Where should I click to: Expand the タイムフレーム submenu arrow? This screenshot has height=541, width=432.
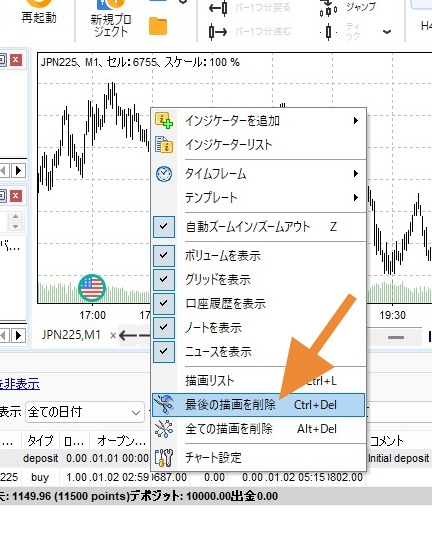tap(356, 174)
